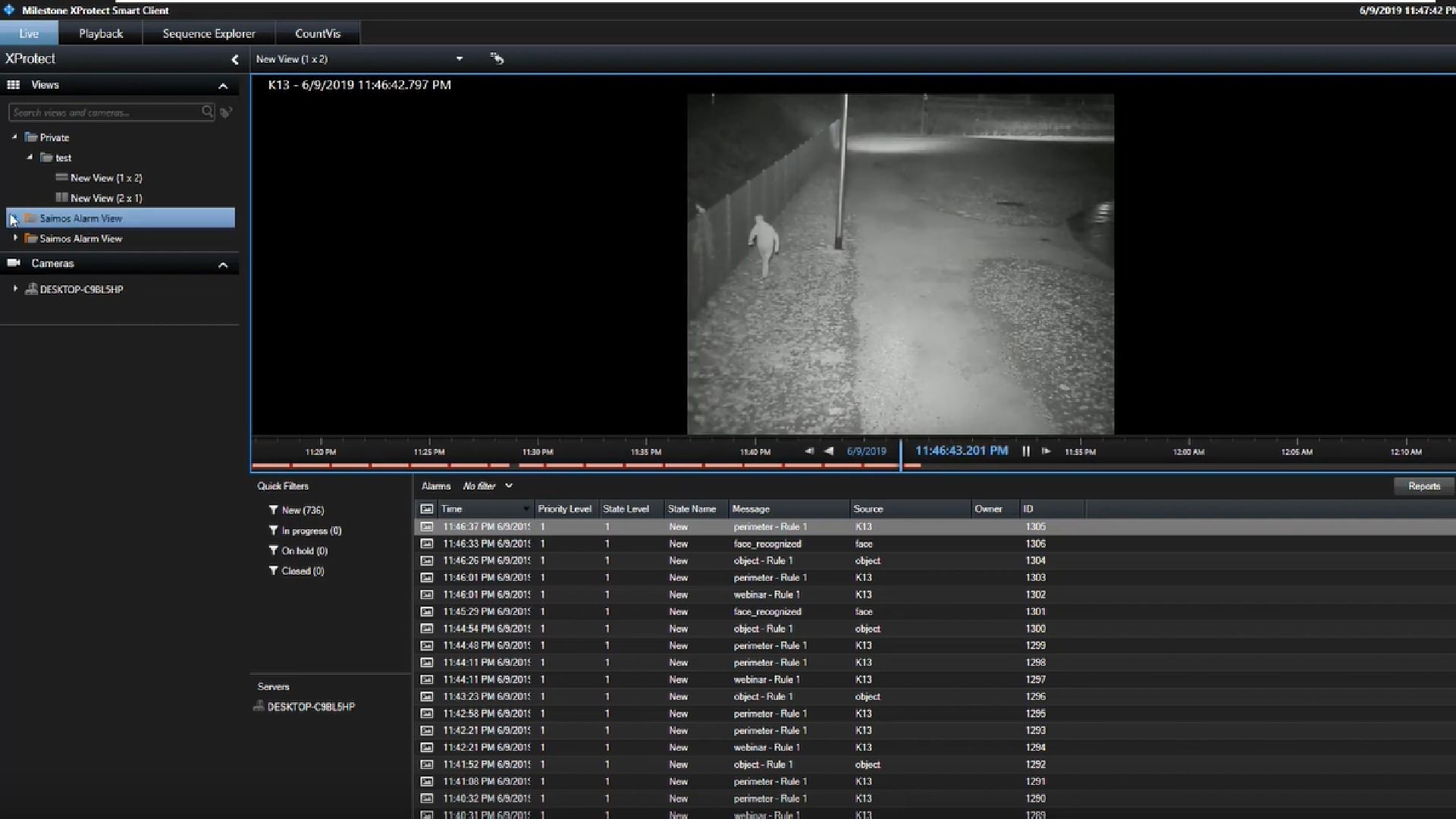Viewport: 1456px width, 819px height.
Task: Expand the highlighted Saimos Alarm View folder
Action: tap(14, 218)
